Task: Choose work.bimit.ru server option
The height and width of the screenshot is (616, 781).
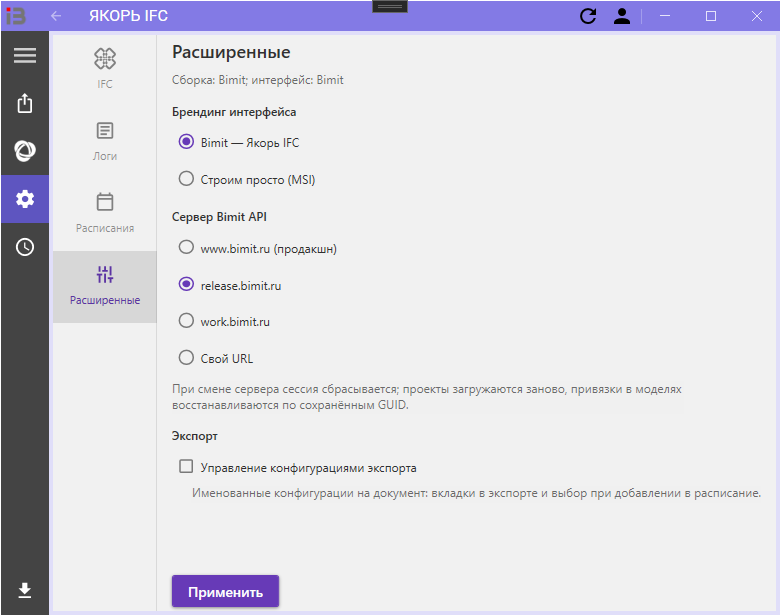Action: pyautogui.click(x=224, y=322)
